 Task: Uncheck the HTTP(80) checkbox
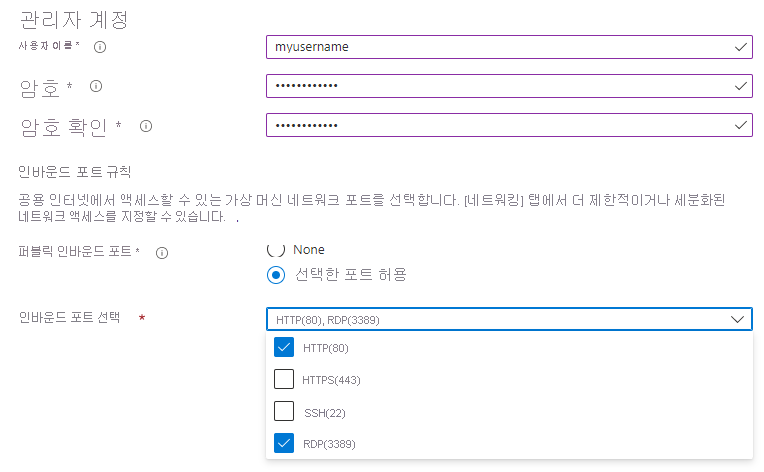(x=284, y=347)
